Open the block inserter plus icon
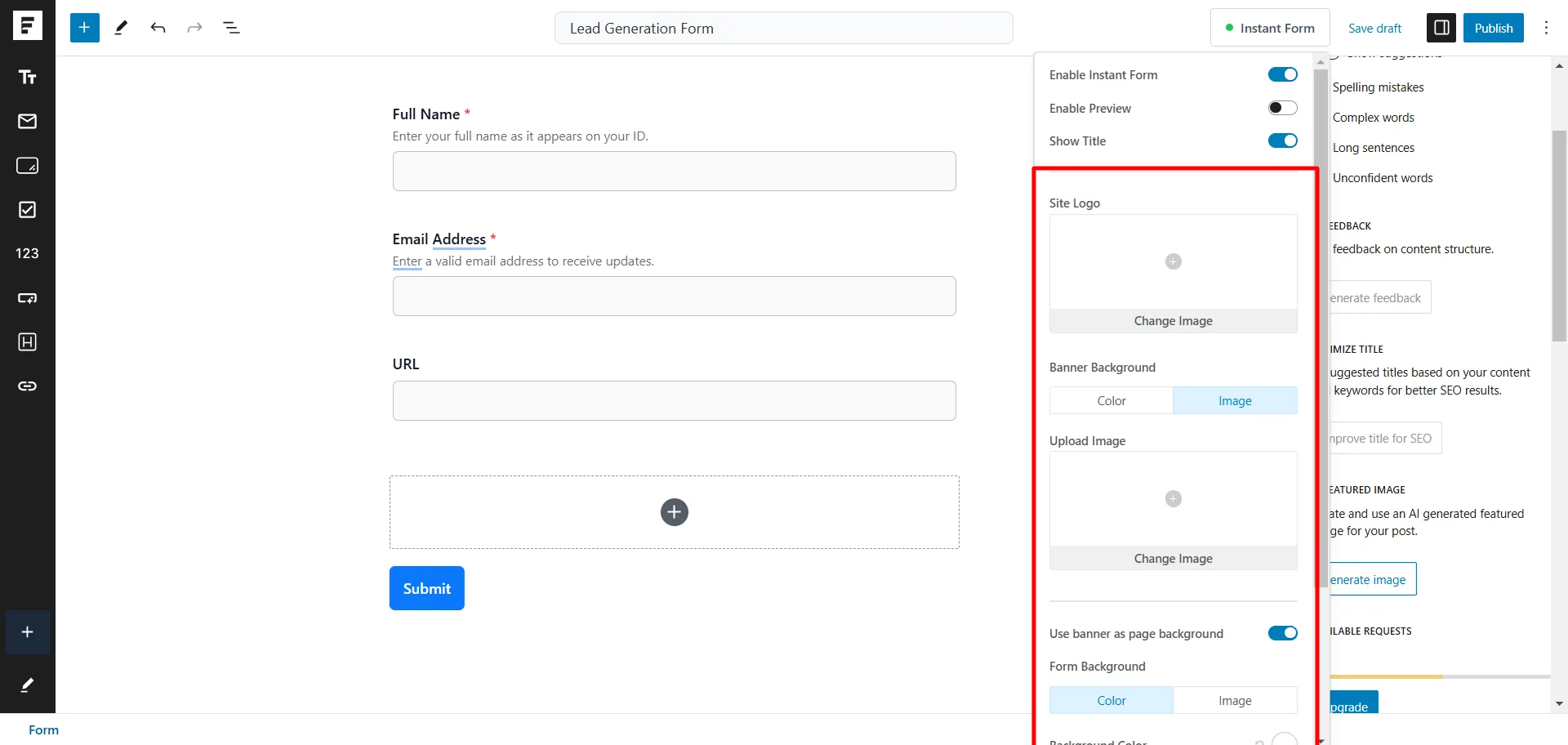1568x745 pixels. click(x=84, y=27)
